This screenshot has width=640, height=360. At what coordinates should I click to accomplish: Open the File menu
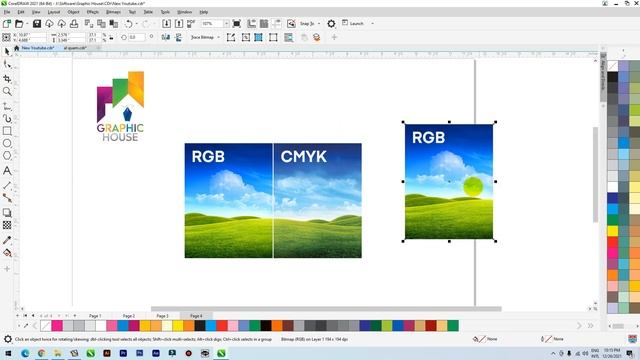coord(7,12)
